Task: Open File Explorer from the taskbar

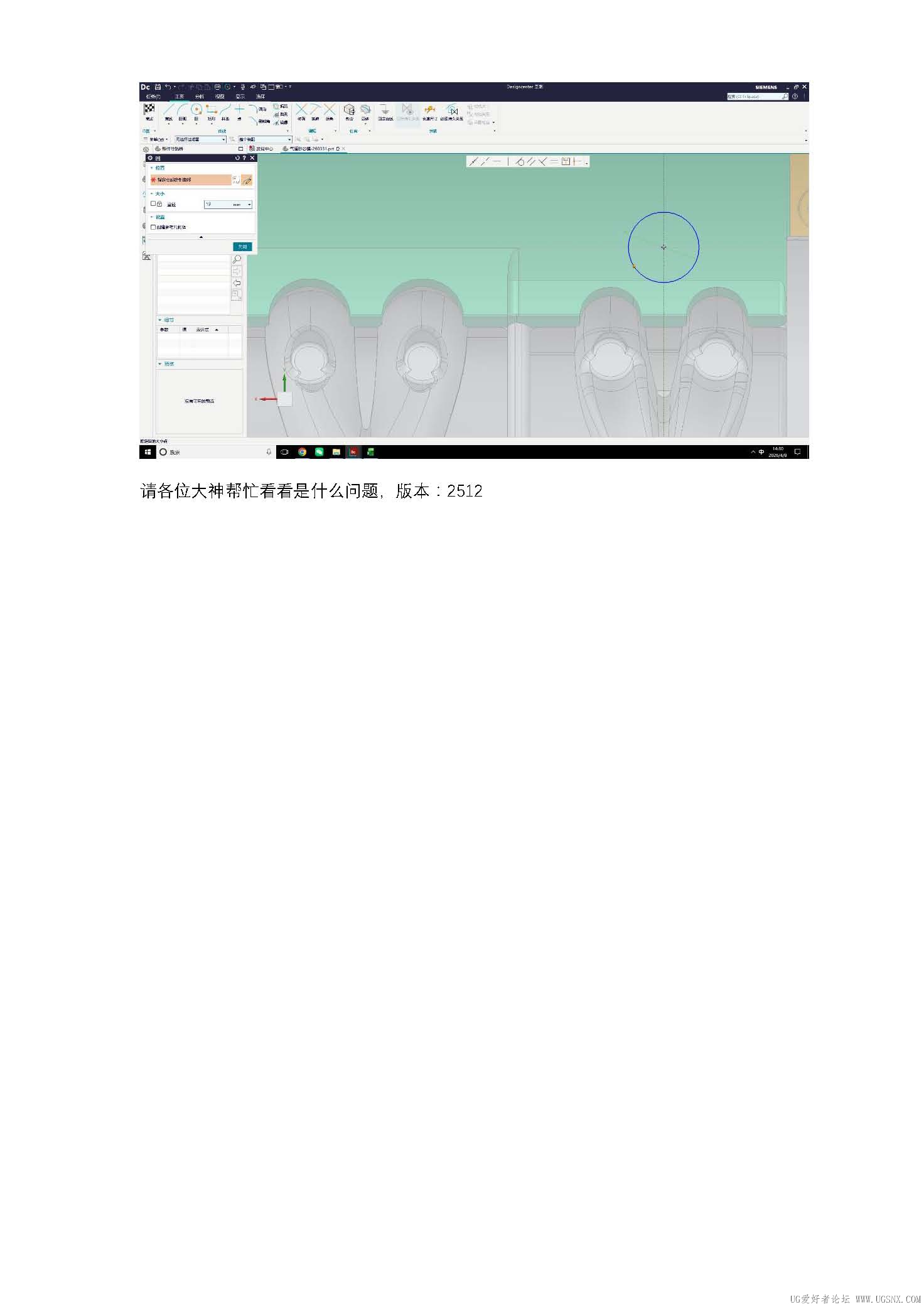Action: tap(336, 452)
